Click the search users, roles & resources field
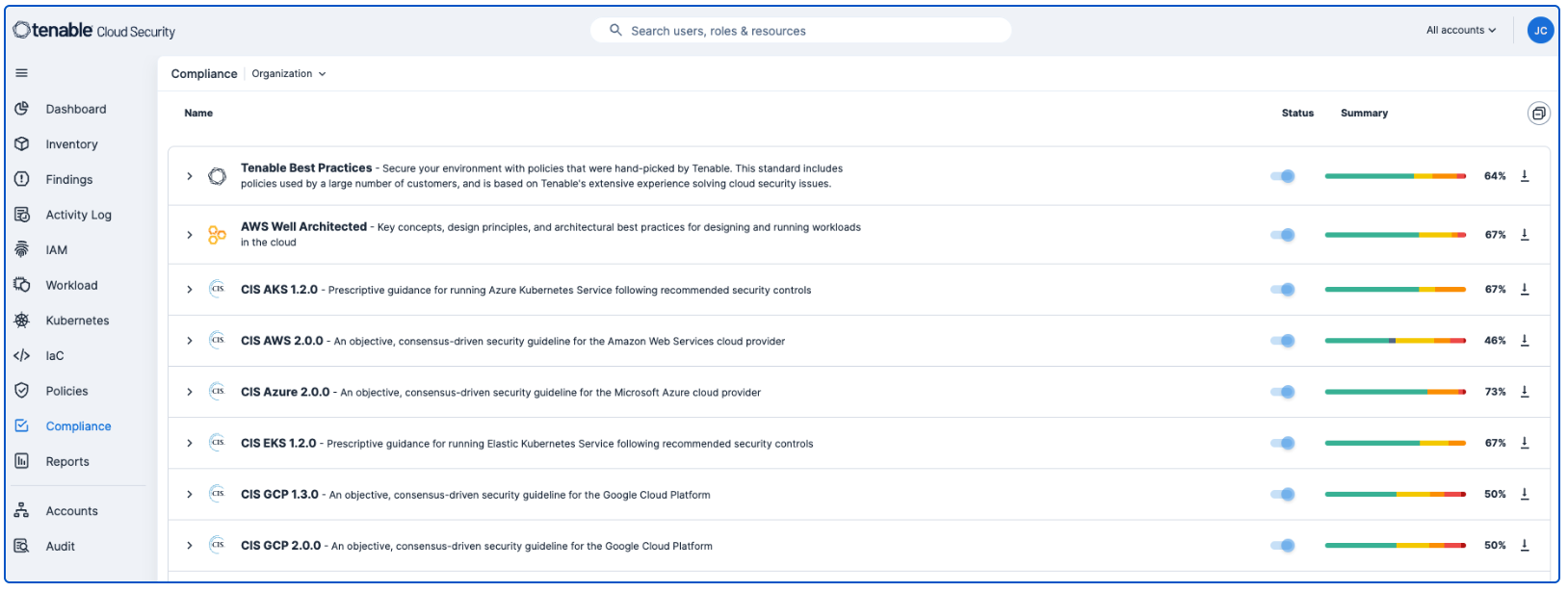Viewport: 1568px width, 592px height. point(799,31)
